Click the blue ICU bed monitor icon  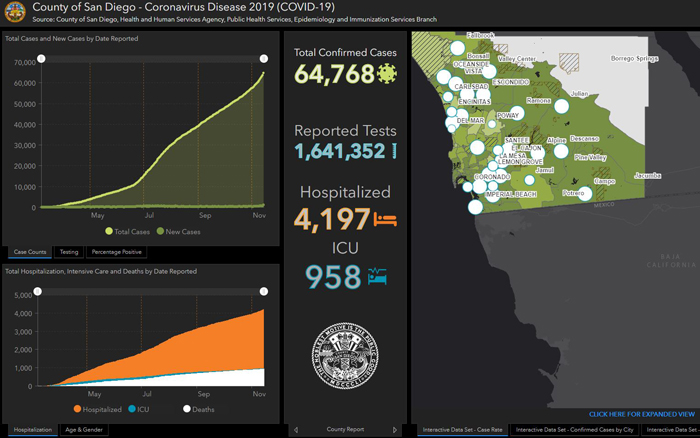click(377, 276)
